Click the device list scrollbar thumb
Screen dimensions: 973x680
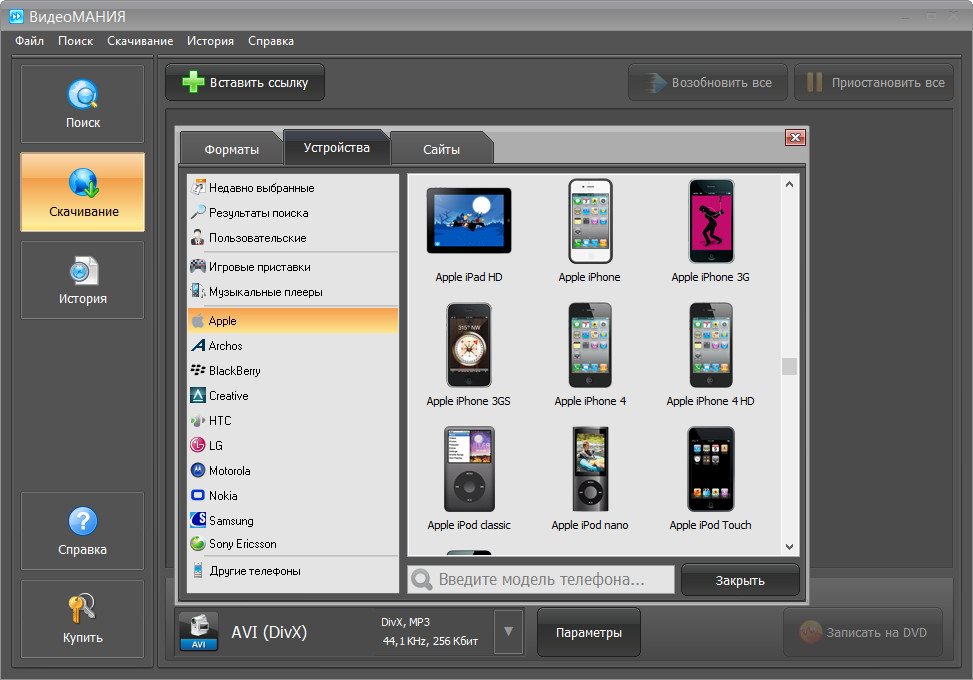coord(789,366)
